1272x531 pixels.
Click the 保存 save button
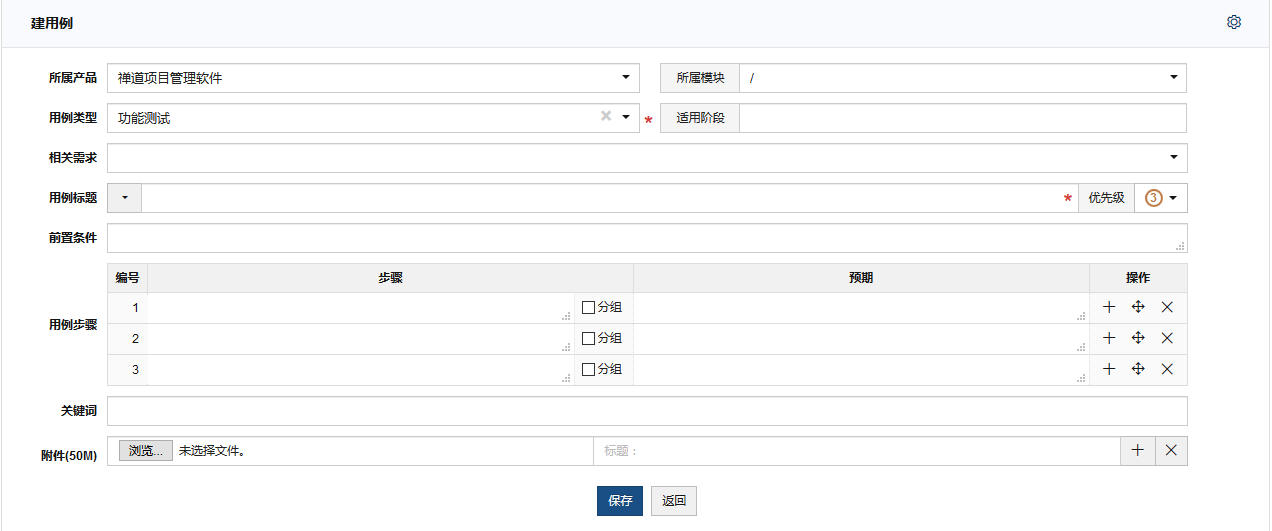620,501
